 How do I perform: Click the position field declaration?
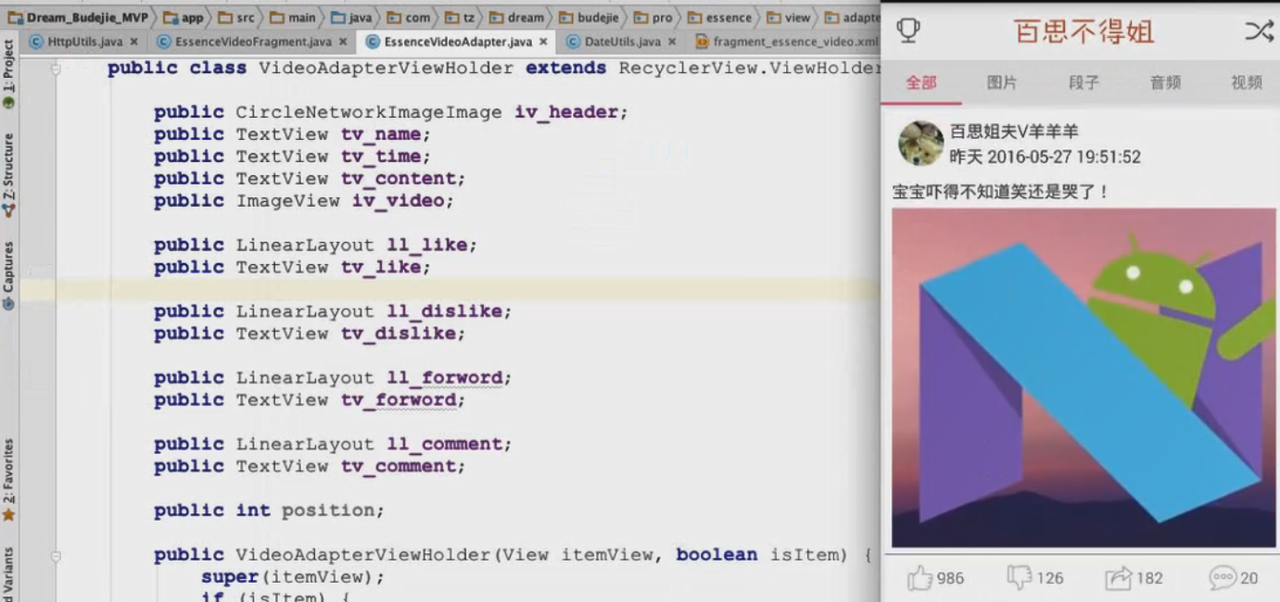coord(269,510)
